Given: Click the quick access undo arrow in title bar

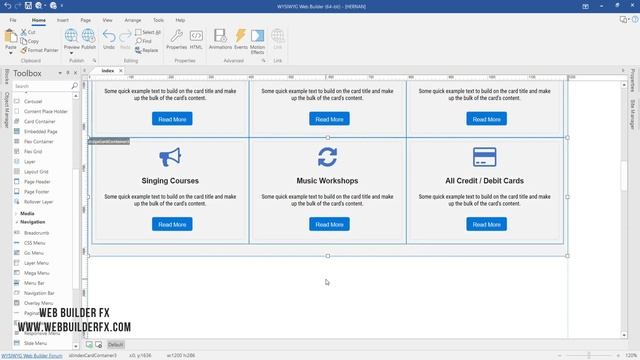Looking at the screenshot, I should click(x=7, y=6).
